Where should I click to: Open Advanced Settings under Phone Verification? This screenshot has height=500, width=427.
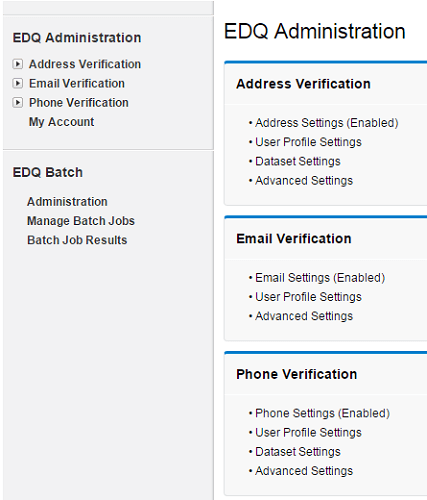pos(304,471)
